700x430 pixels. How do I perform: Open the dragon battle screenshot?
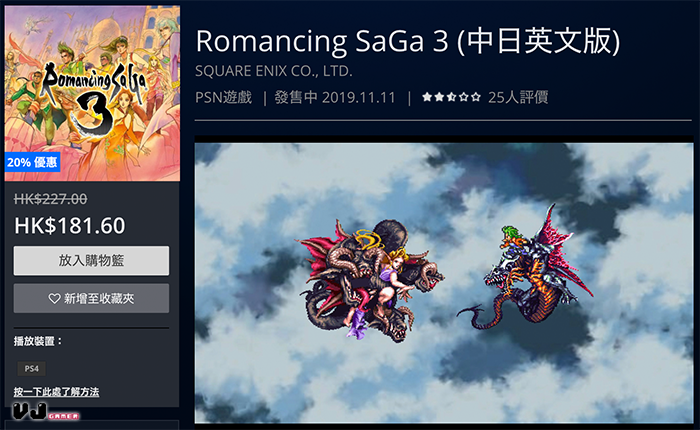tap(444, 283)
